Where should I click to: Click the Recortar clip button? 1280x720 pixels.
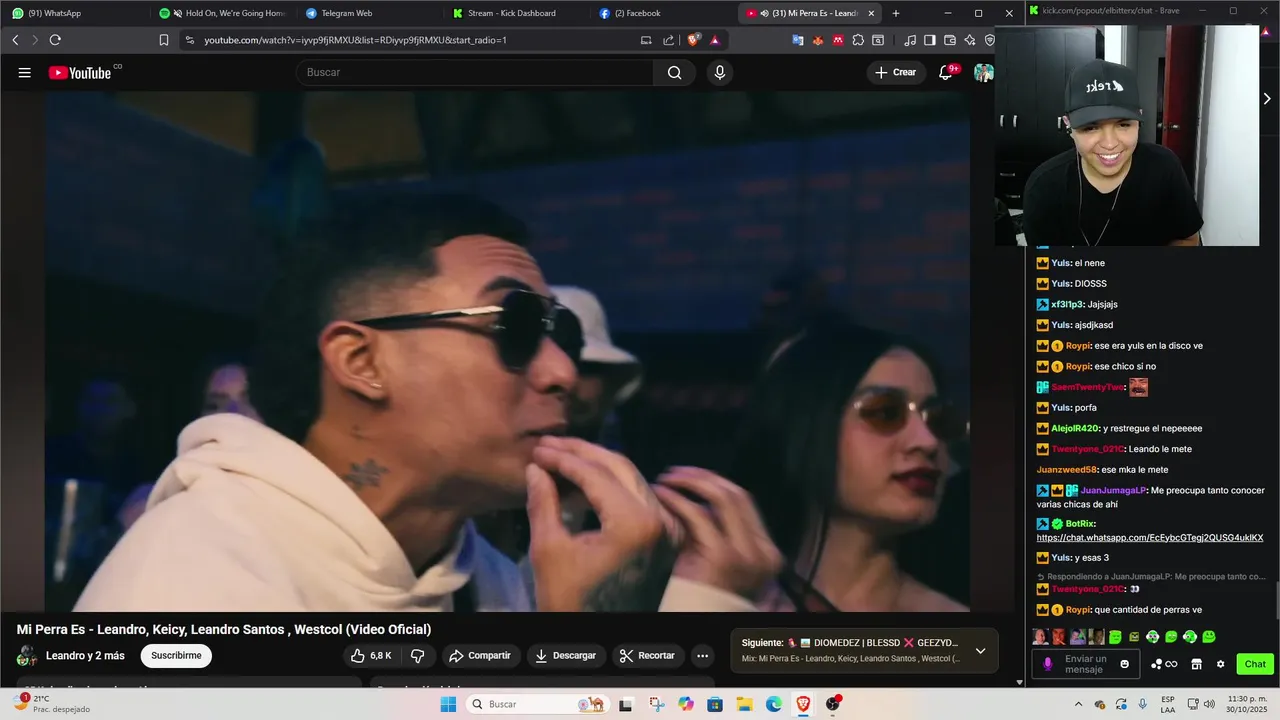point(646,656)
